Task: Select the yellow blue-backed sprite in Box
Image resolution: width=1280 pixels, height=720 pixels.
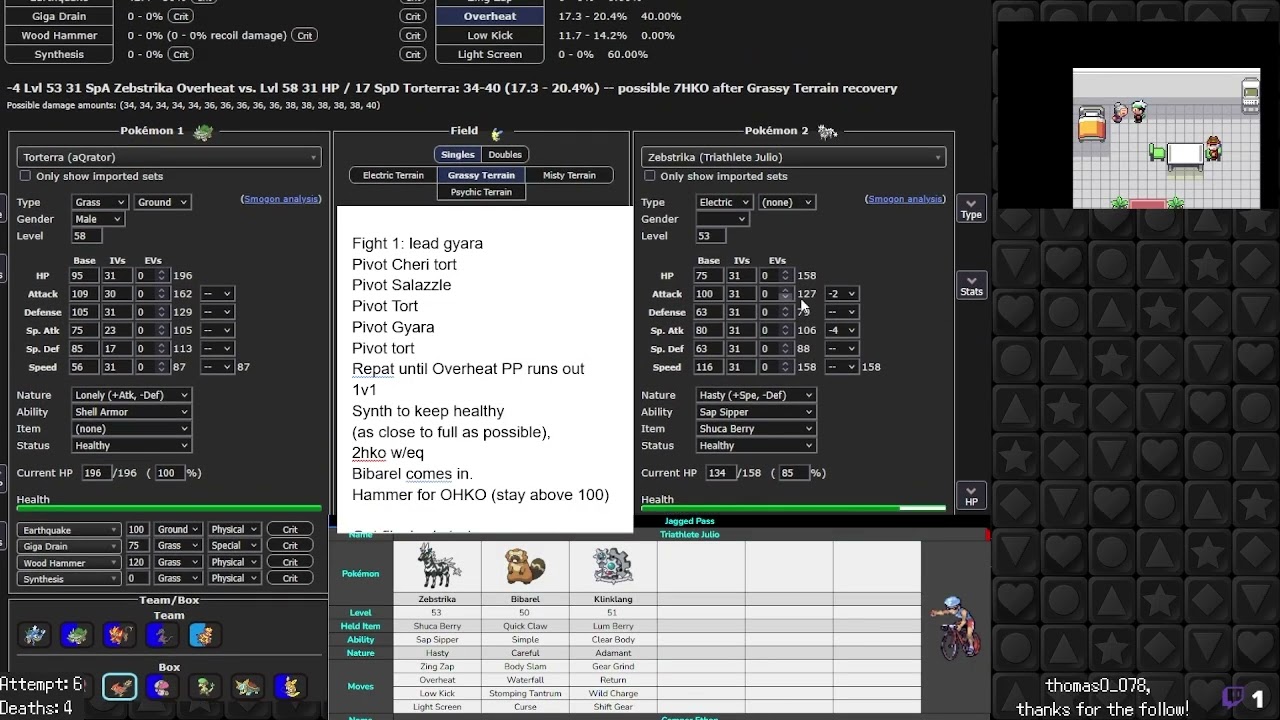Action: click(x=289, y=687)
